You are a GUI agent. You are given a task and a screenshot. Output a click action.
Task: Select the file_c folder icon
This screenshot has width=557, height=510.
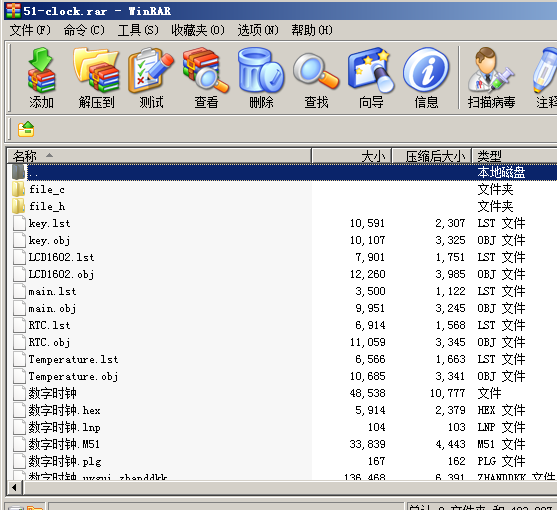click(18, 189)
